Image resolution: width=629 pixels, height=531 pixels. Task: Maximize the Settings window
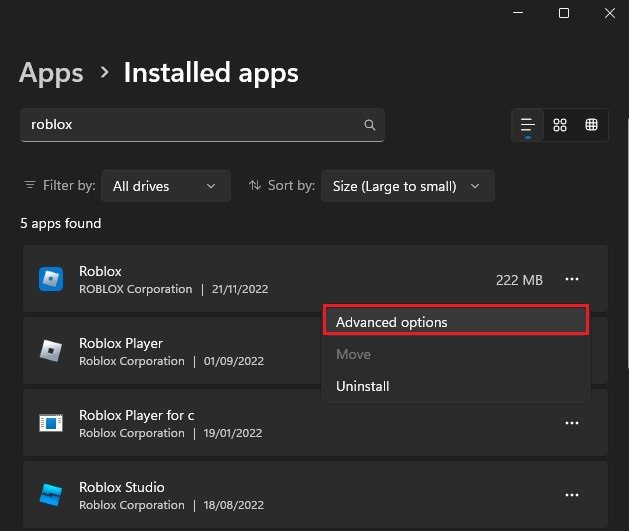tap(564, 13)
